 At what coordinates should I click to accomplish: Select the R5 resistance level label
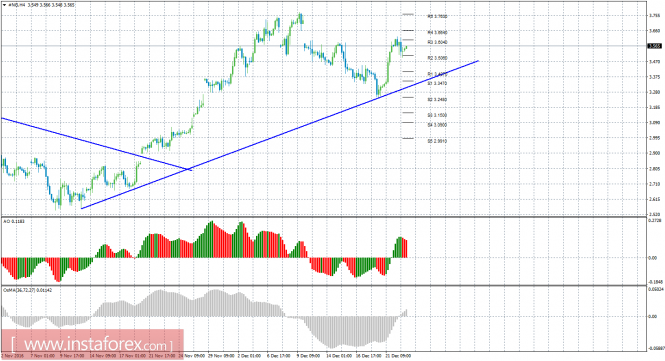click(437, 17)
